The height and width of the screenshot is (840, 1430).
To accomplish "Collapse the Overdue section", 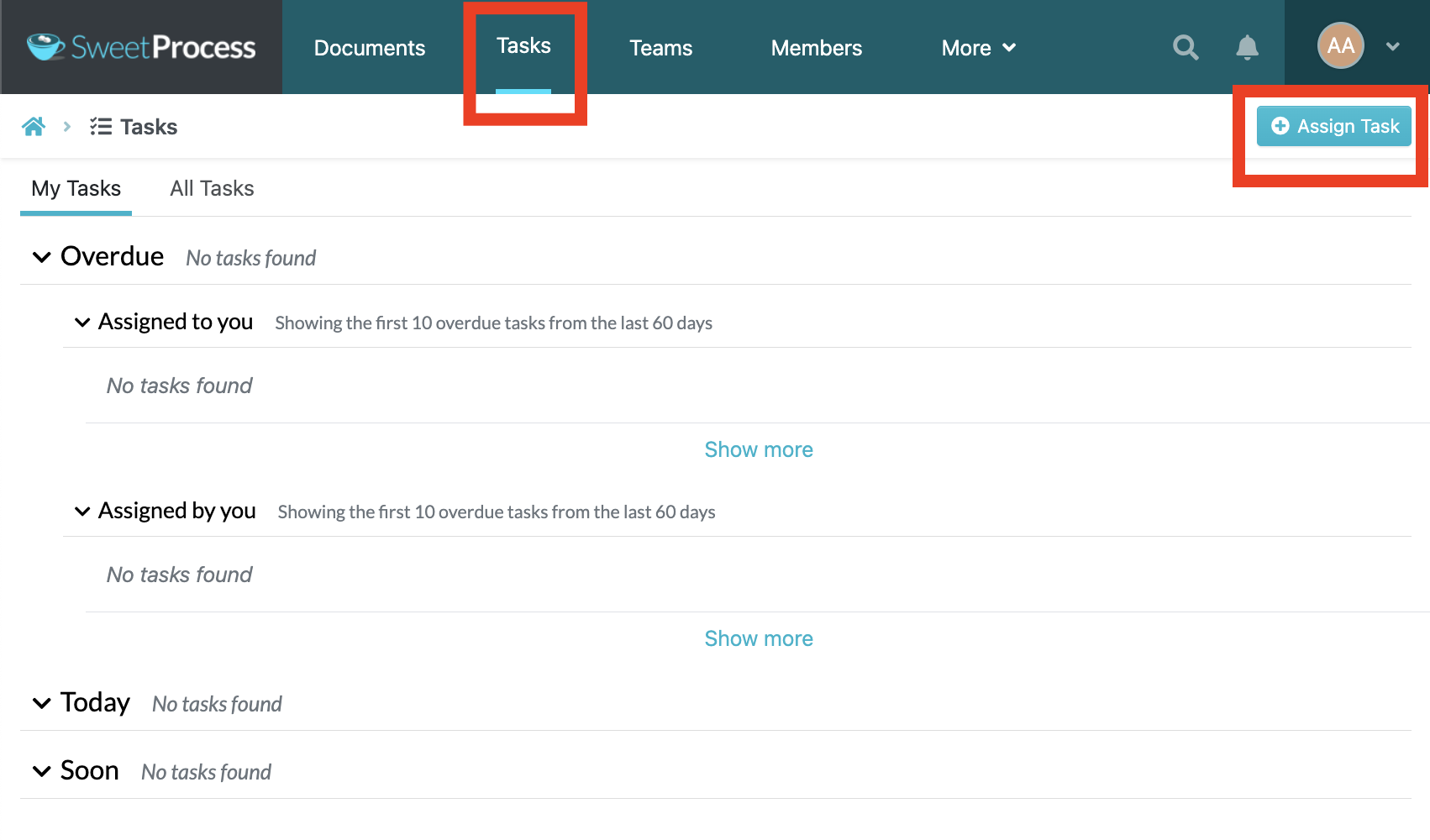I will coord(41,257).
